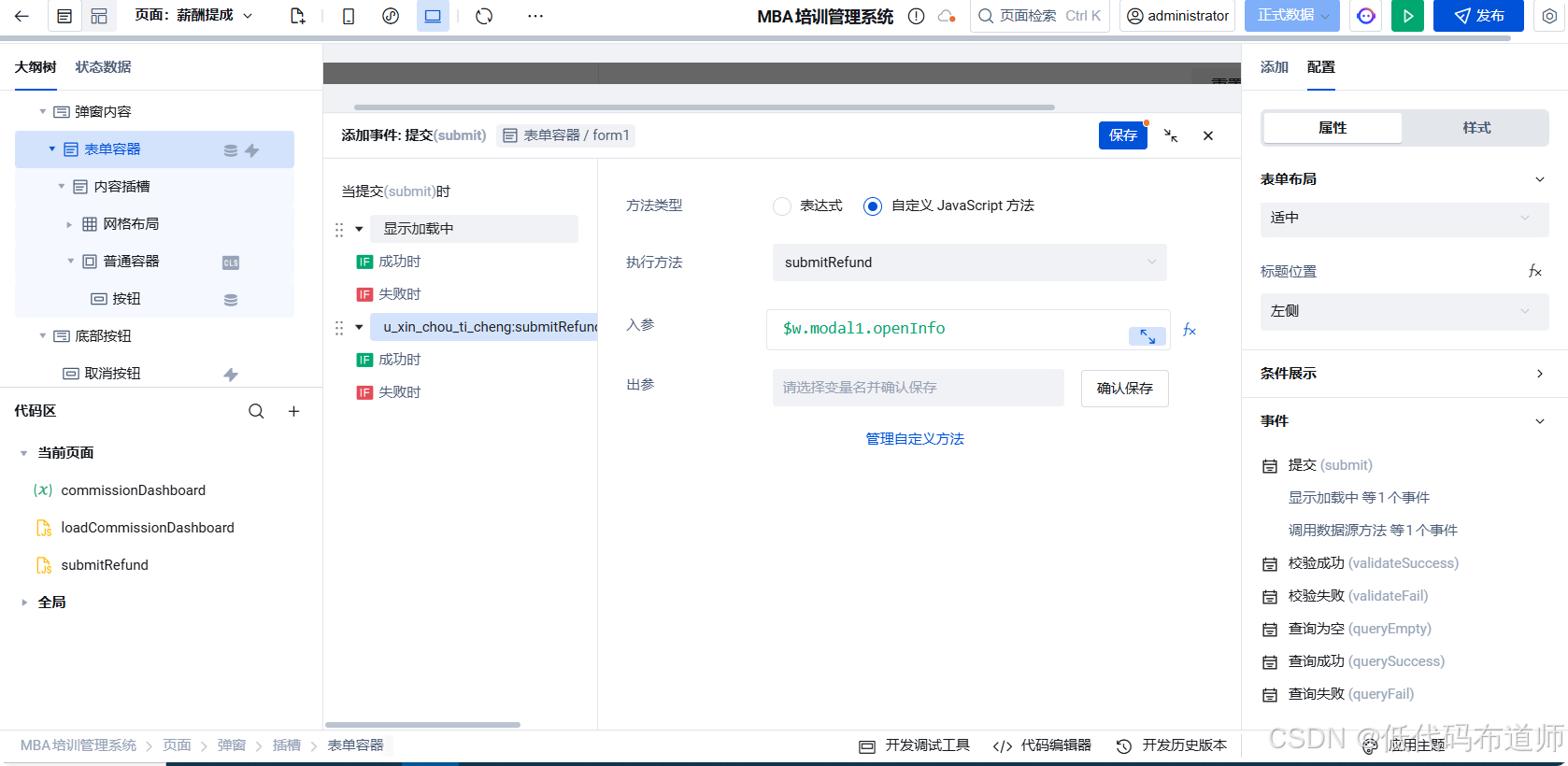
Task: Open the AI assistant icon
Action: 1366,16
